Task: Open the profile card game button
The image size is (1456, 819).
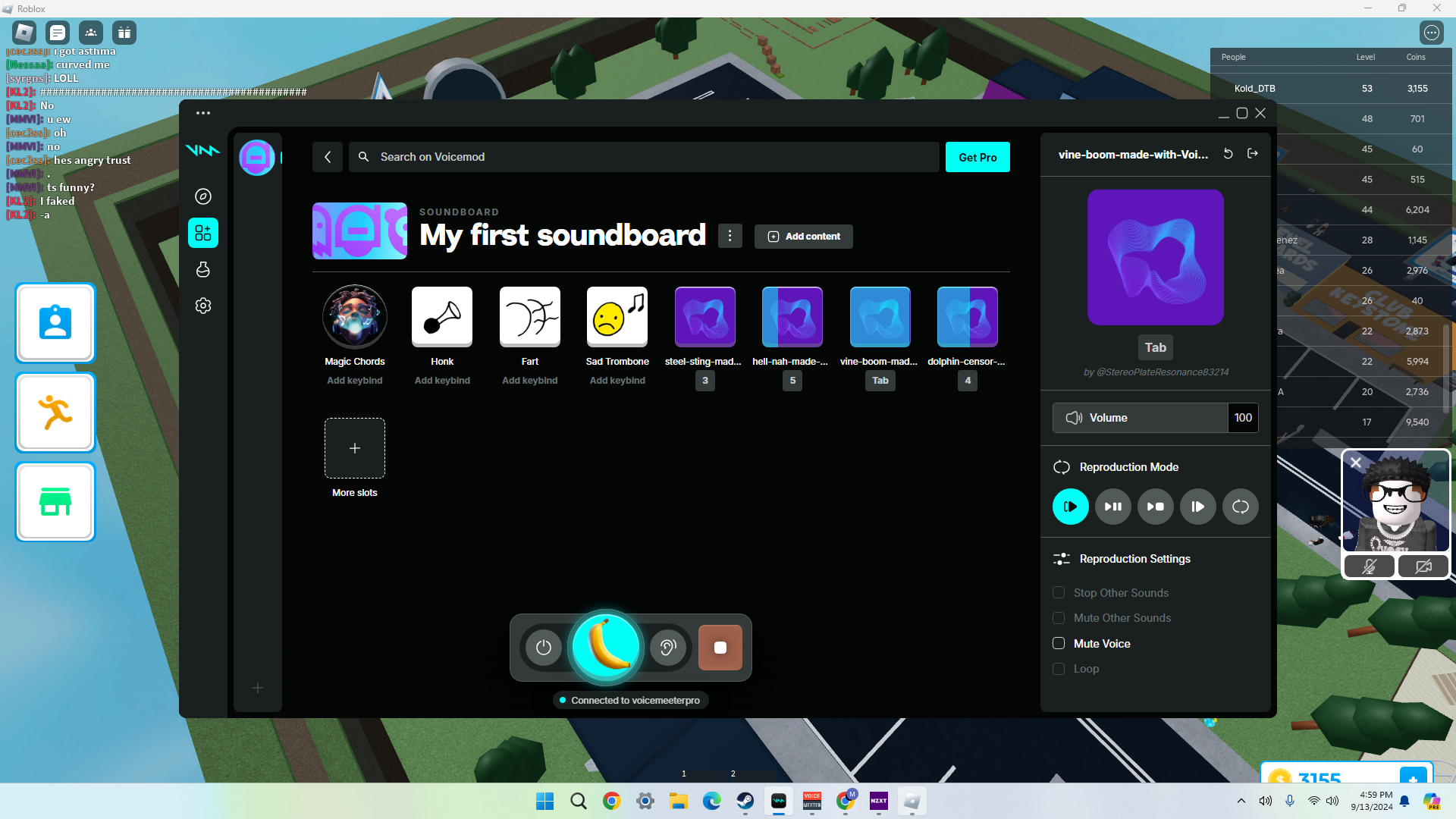Action: pos(55,323)
